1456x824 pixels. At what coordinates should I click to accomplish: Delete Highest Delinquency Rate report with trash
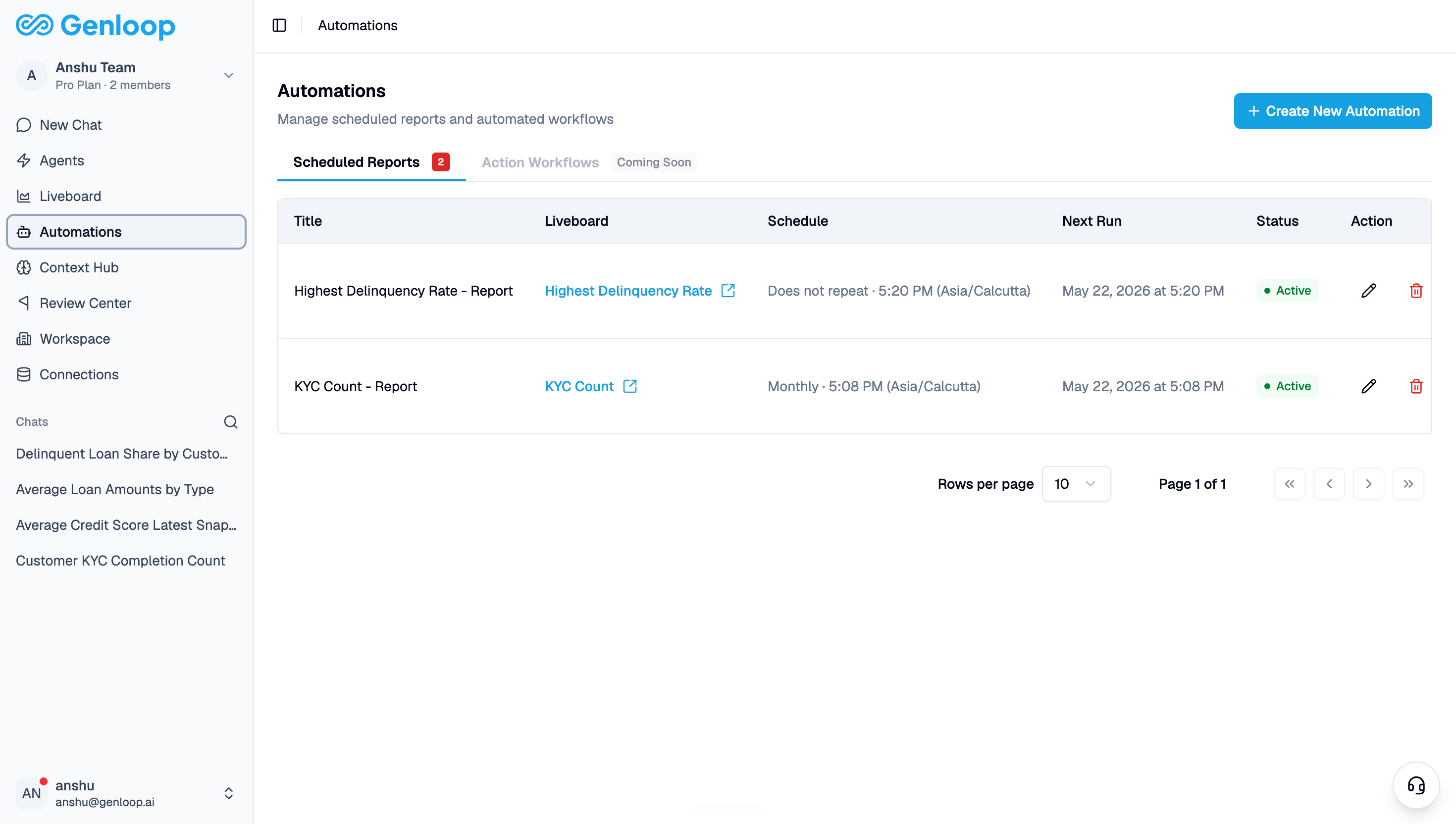click(x=1416, y=291)
